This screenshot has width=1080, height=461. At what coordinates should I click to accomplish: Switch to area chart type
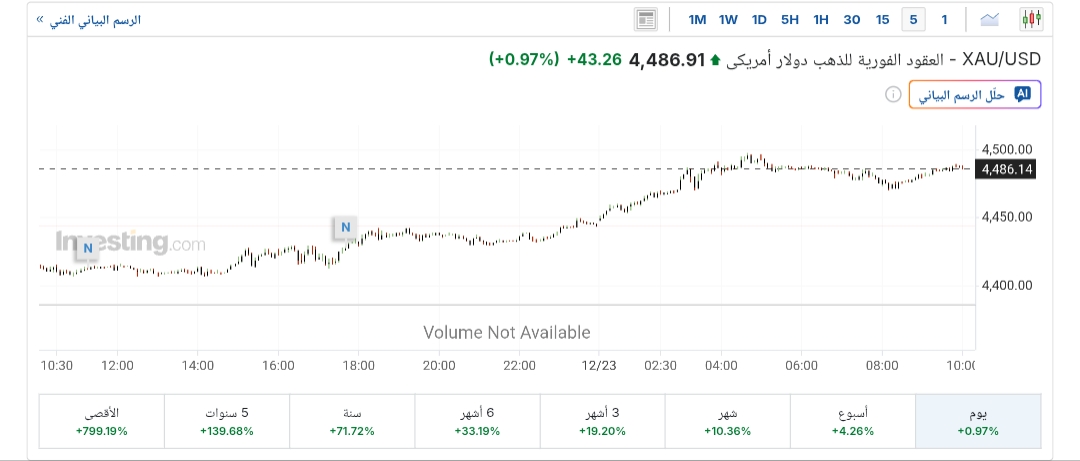pos(990,19)
